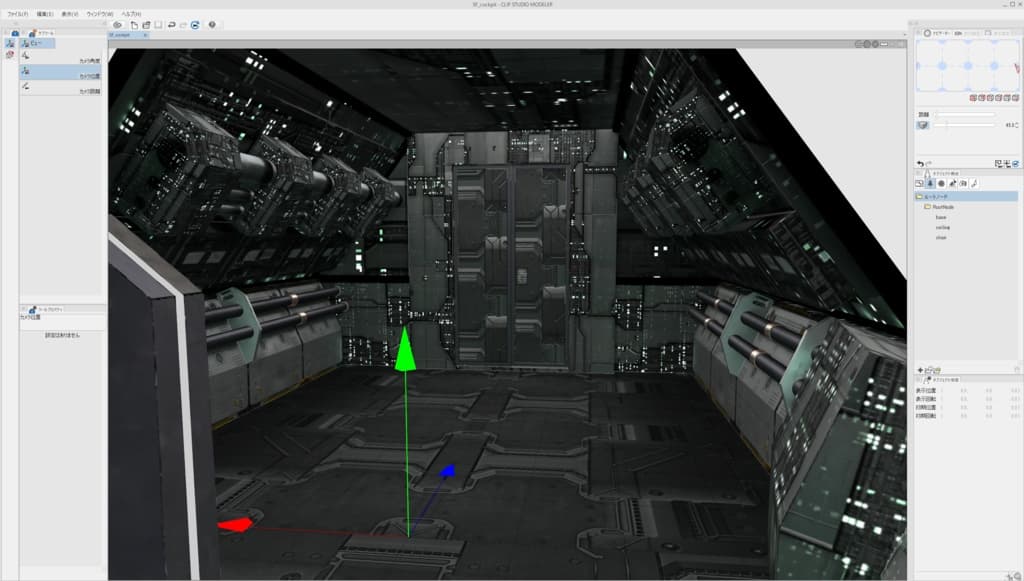Adjust the 距離 distance slider

point(965,115)
